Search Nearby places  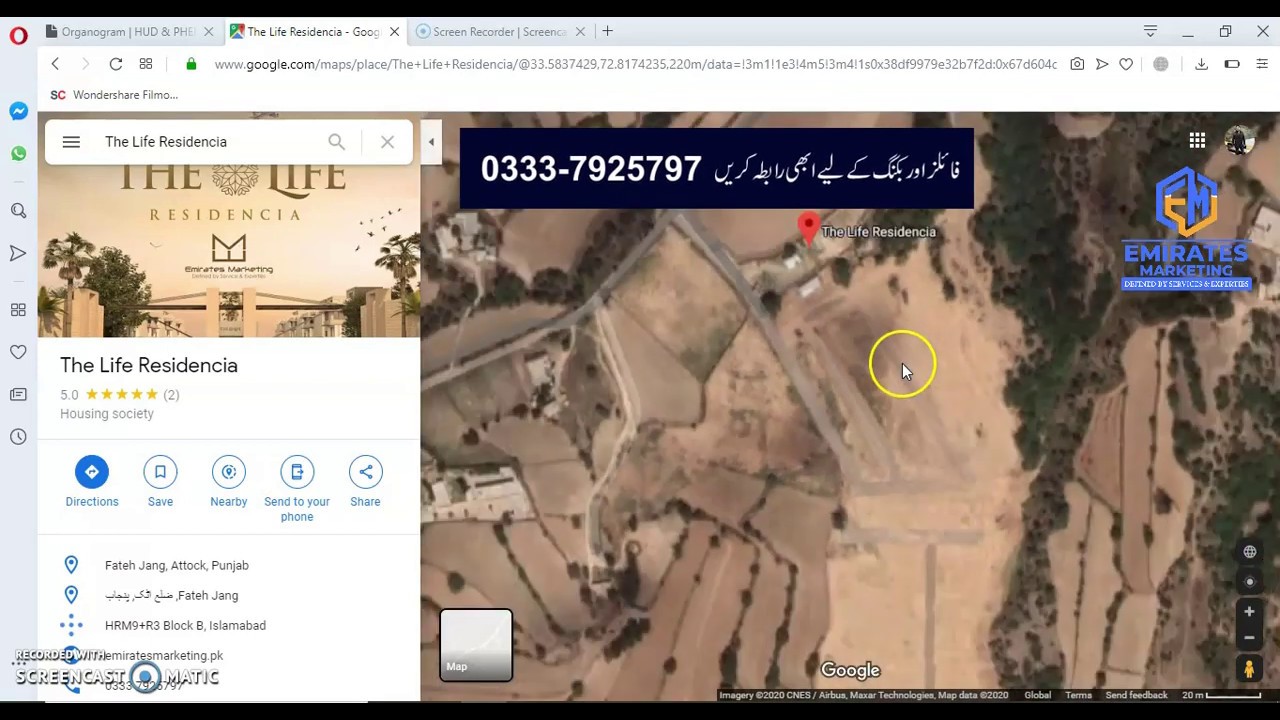coord(229,481)
